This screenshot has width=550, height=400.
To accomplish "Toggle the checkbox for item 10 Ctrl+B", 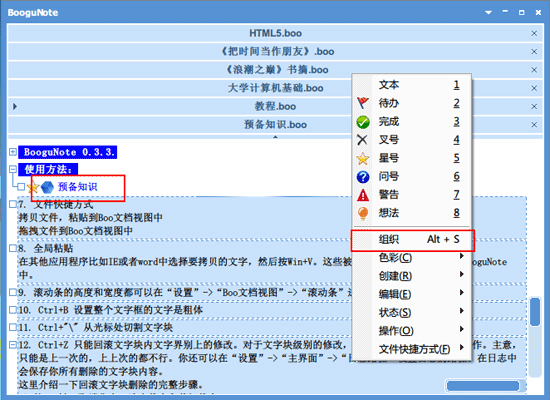I will point(13,310).
